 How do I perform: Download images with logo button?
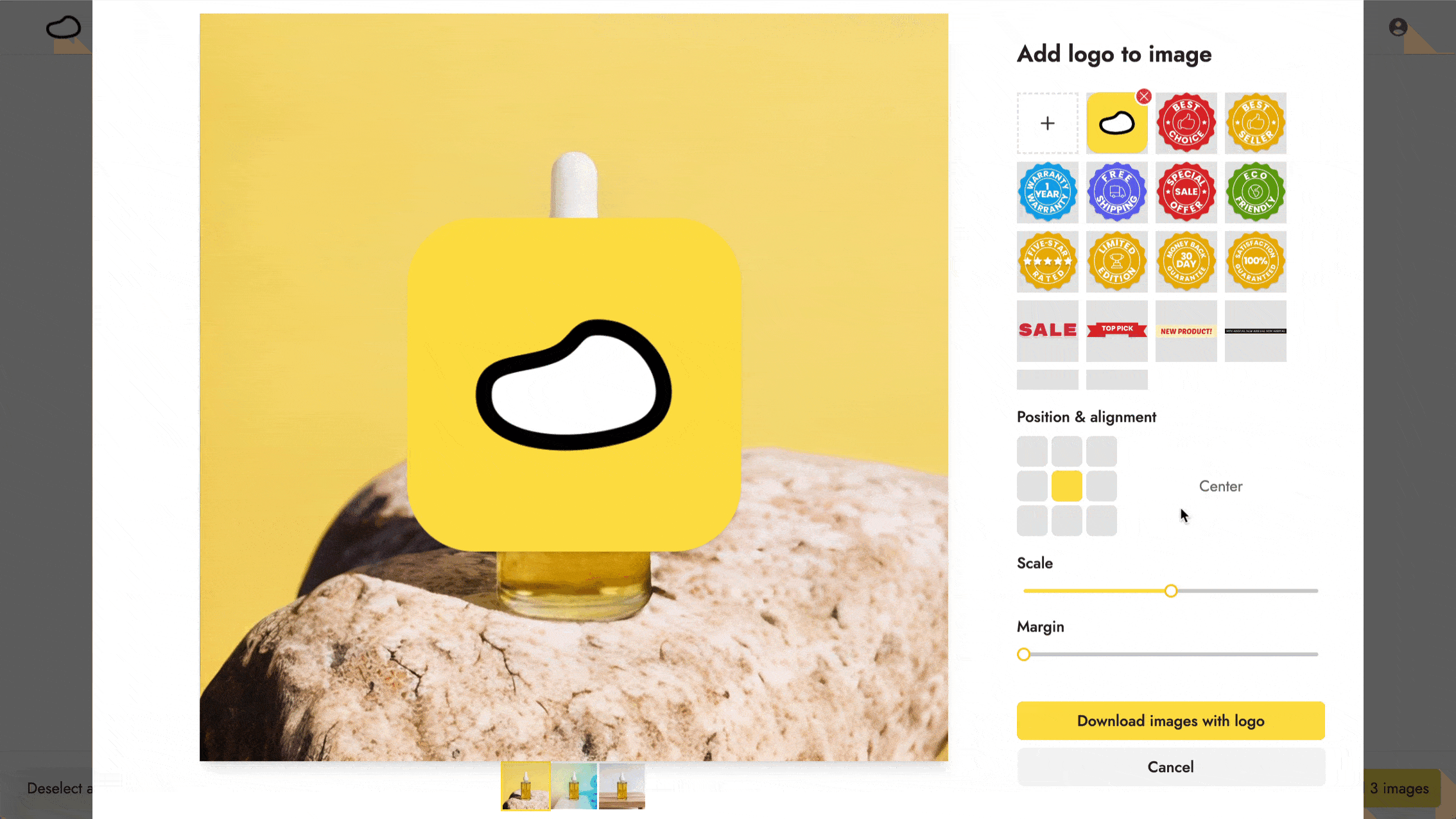point(1170,720)
